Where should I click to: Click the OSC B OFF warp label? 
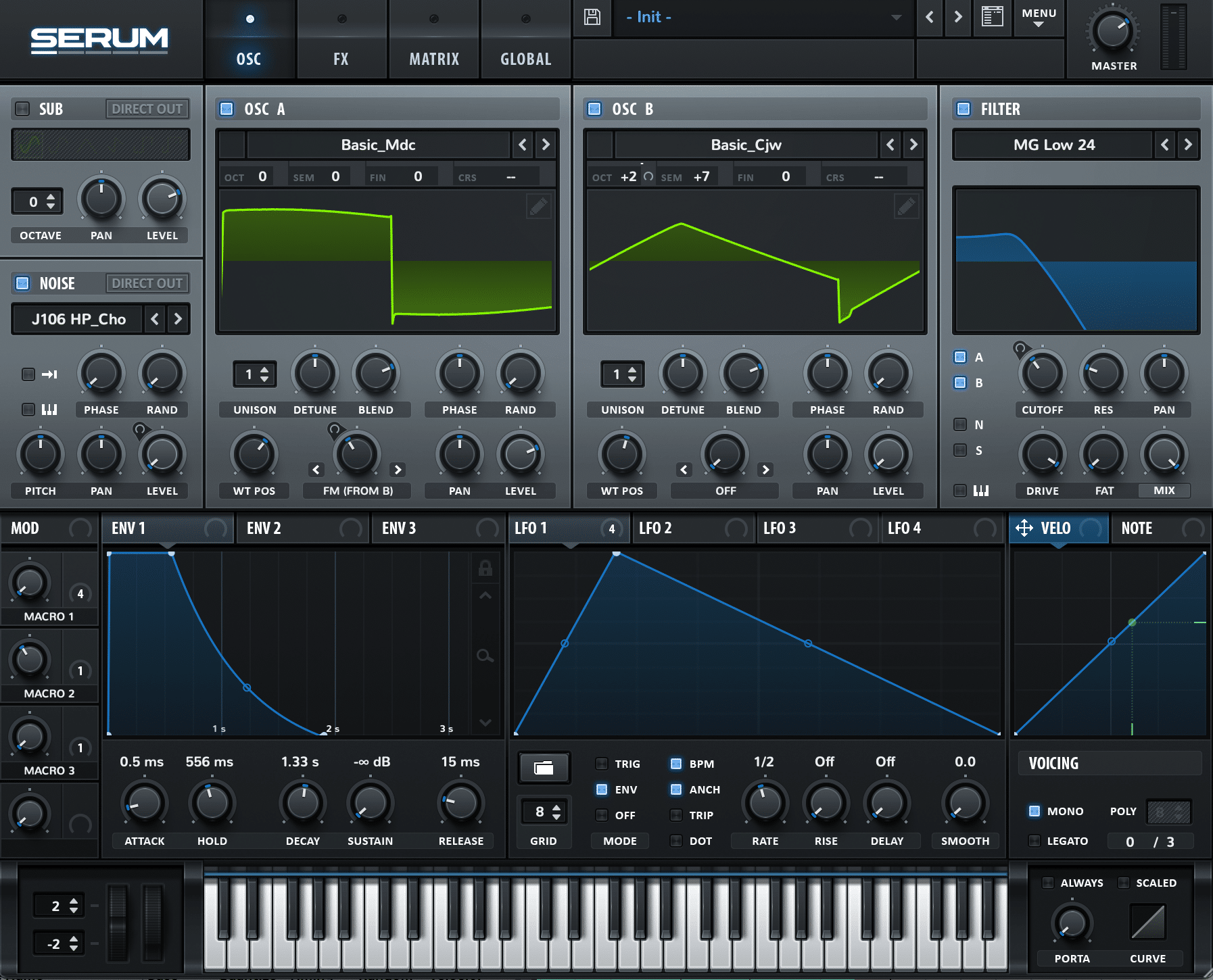pyautogui.click(x=726, y=491)
